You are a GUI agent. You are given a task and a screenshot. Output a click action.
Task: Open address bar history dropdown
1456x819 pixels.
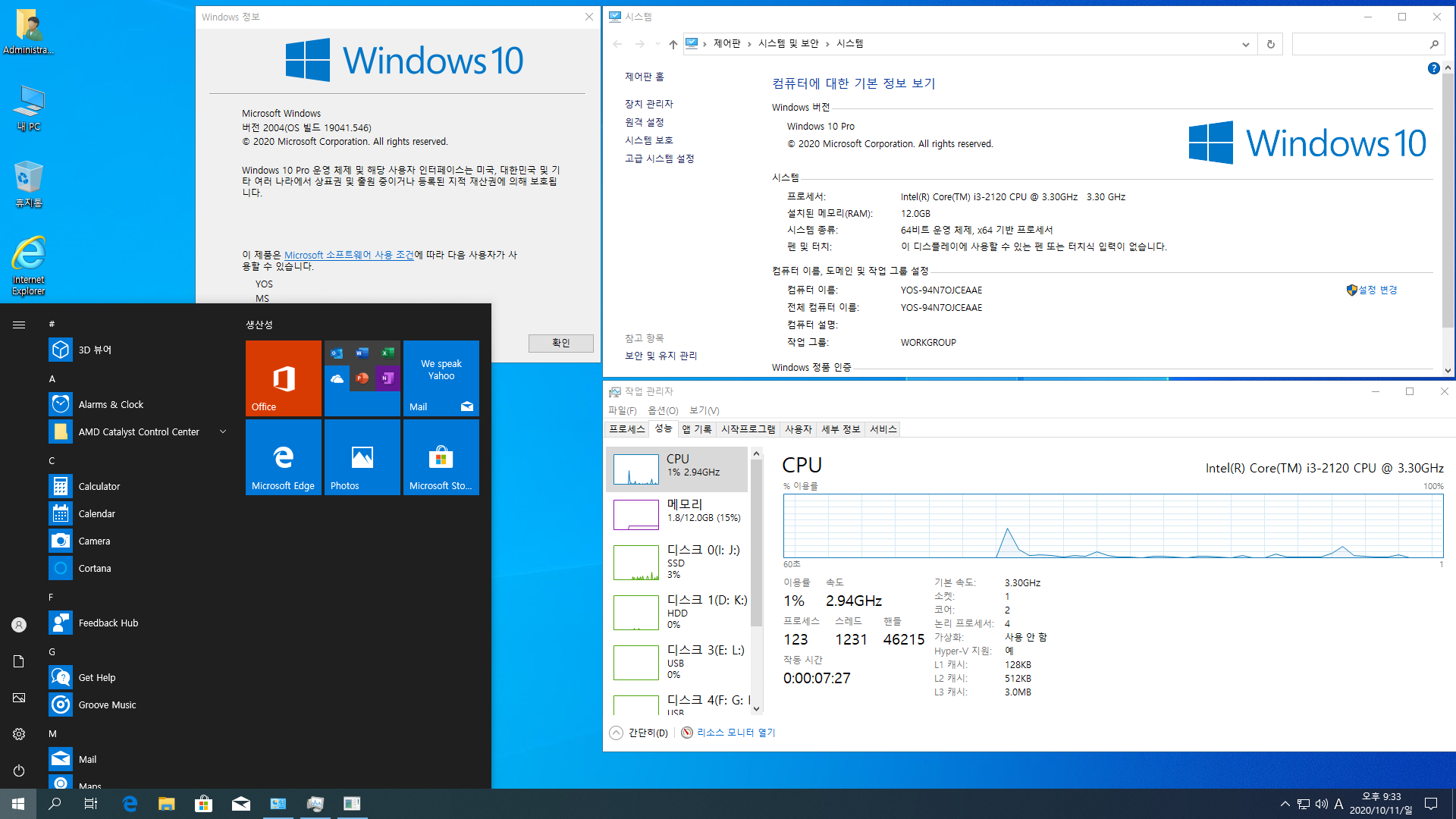[x=1245, y=44]
